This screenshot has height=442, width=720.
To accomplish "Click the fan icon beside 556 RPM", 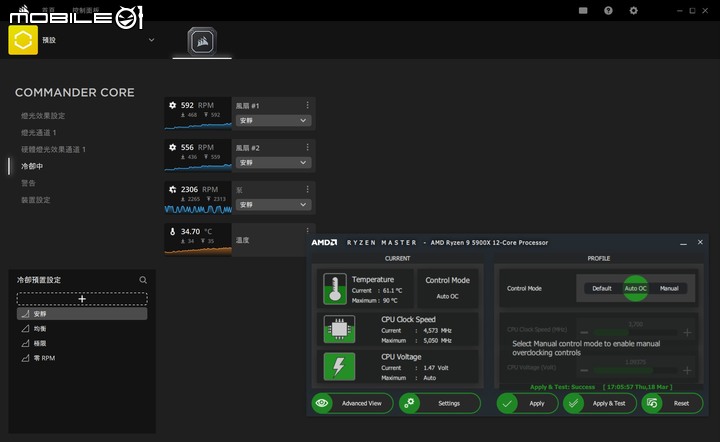I will tap(173, 147).
